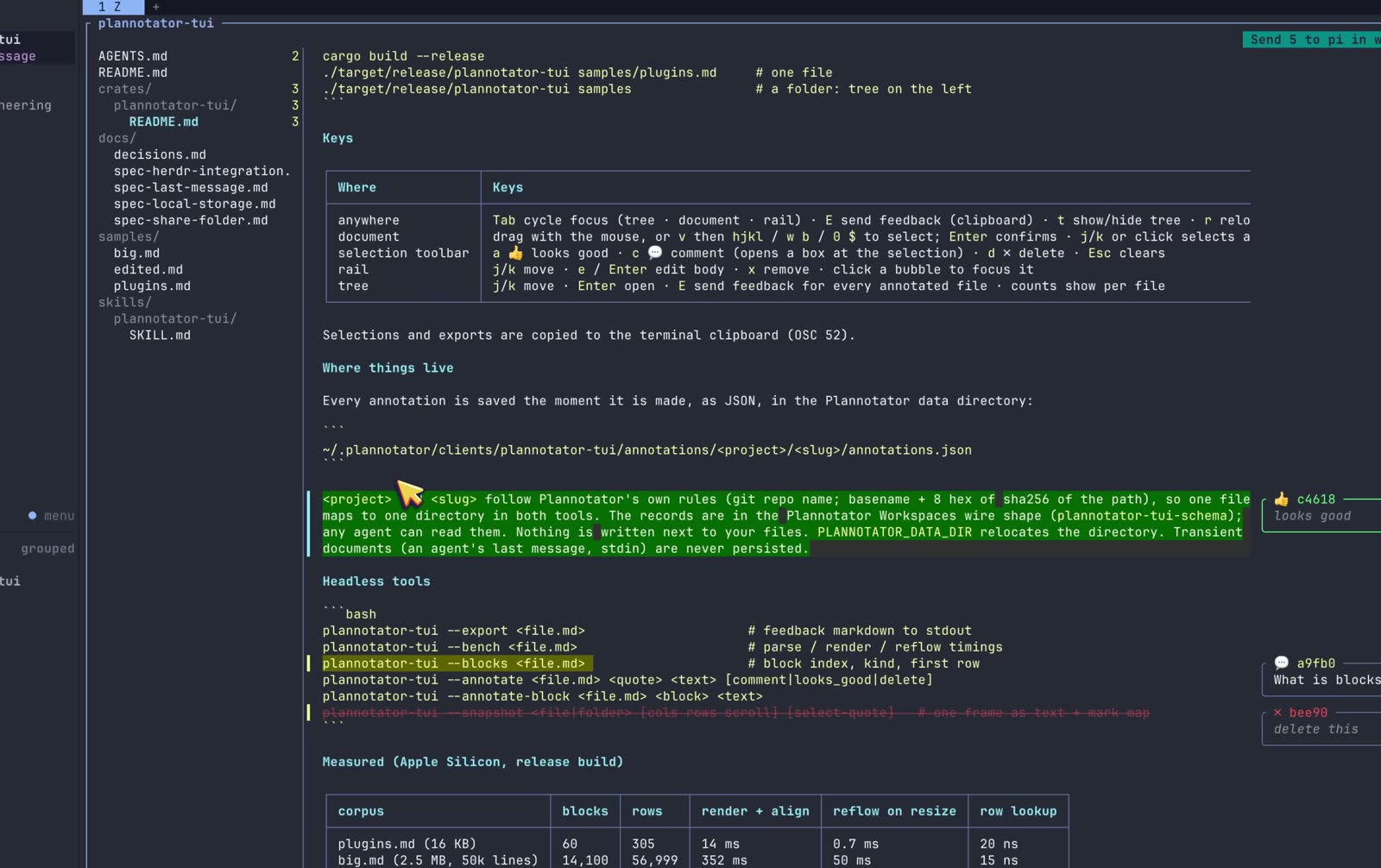Image resolution: width=1381 pixels, height=868 pixels.
Task: Open spec-share-folder.md
Action: pyautogui.click(x=191, y=220)
